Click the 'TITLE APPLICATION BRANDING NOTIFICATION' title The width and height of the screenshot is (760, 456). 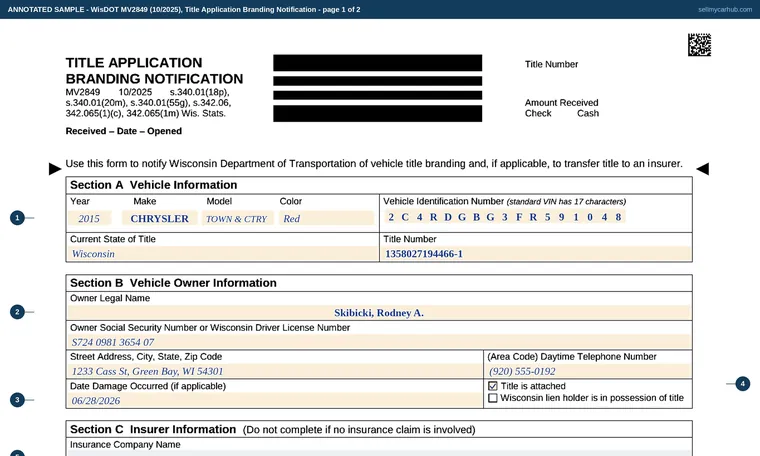[154, 71]
